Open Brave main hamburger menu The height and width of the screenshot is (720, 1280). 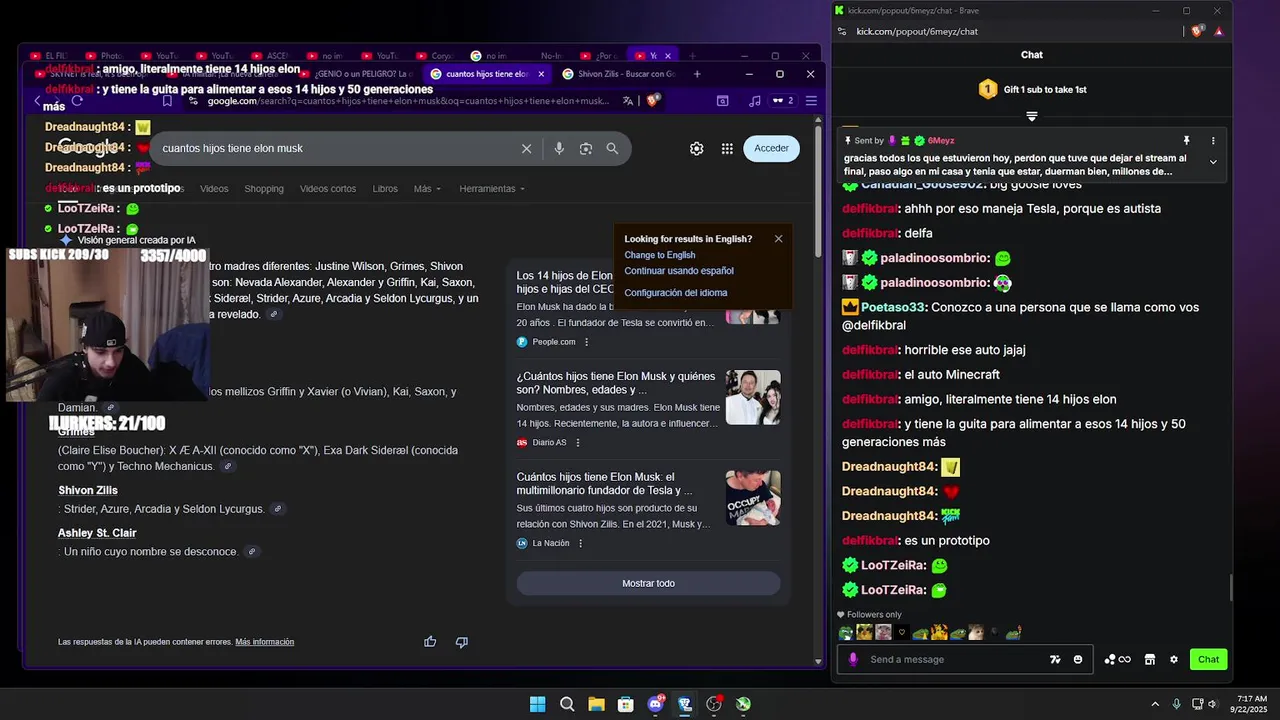[811, 100]
